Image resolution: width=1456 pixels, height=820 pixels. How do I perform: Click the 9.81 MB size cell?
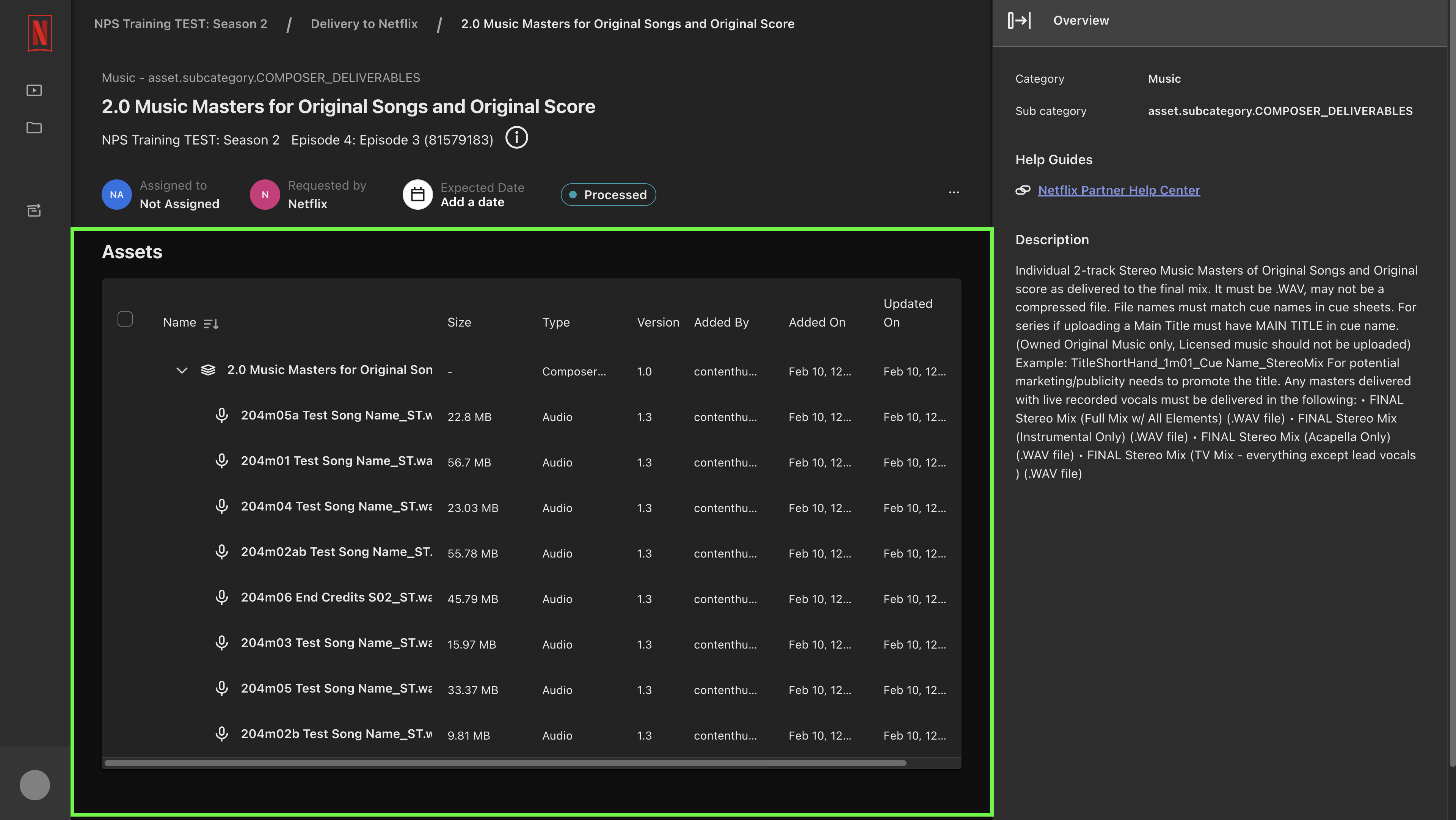(x=469, y=736)
